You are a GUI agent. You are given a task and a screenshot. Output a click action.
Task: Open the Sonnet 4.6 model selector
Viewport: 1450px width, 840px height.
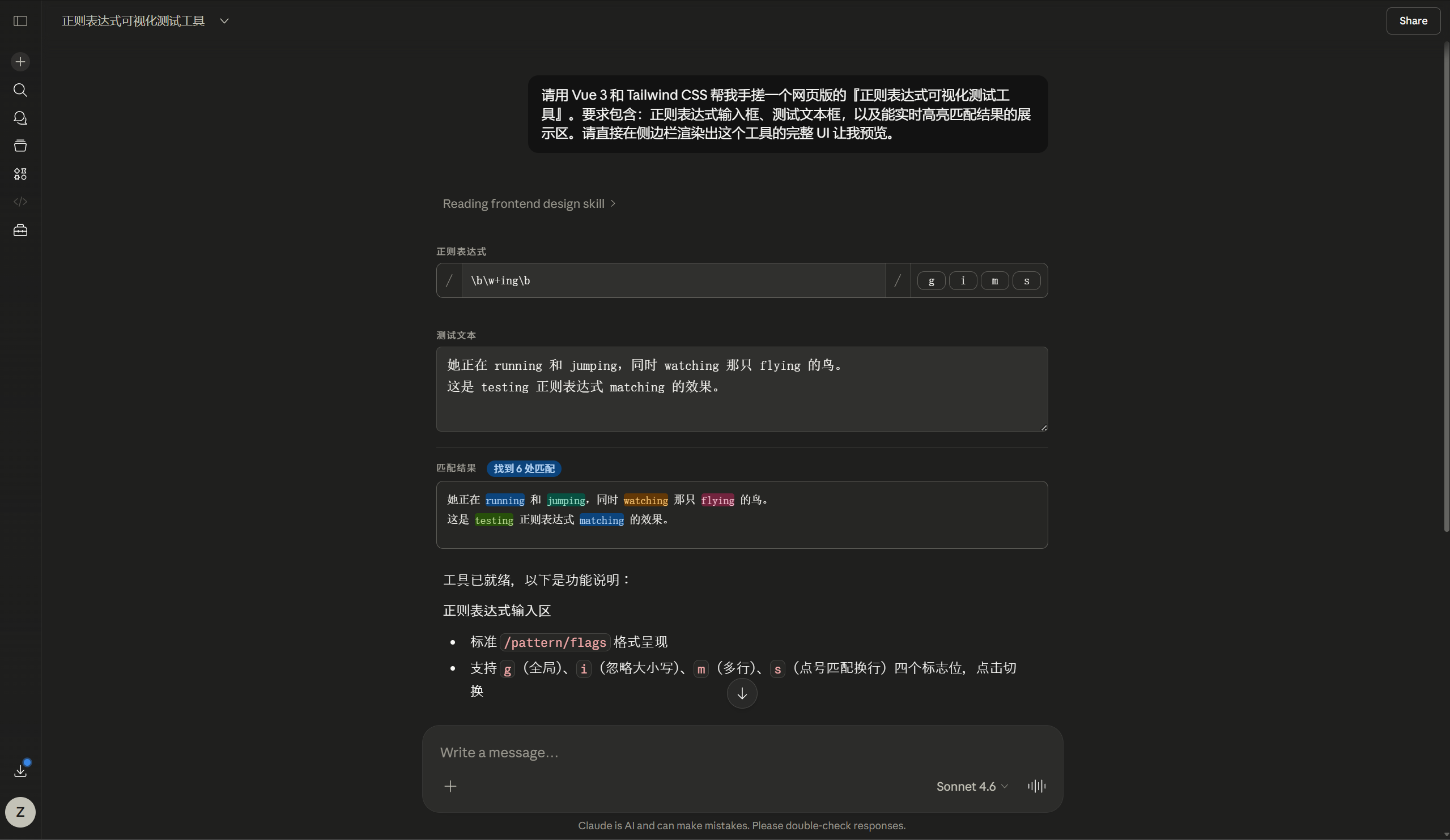tap(972, 787)
